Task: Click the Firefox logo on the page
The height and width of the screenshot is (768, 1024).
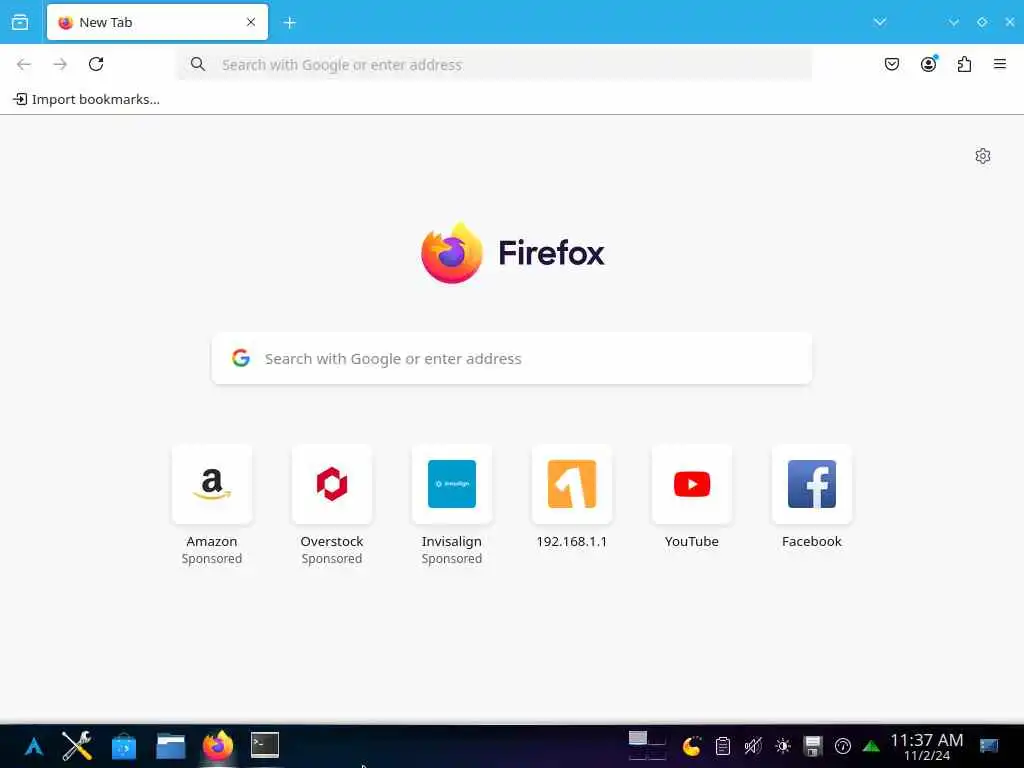Action: tap(513, 253)
